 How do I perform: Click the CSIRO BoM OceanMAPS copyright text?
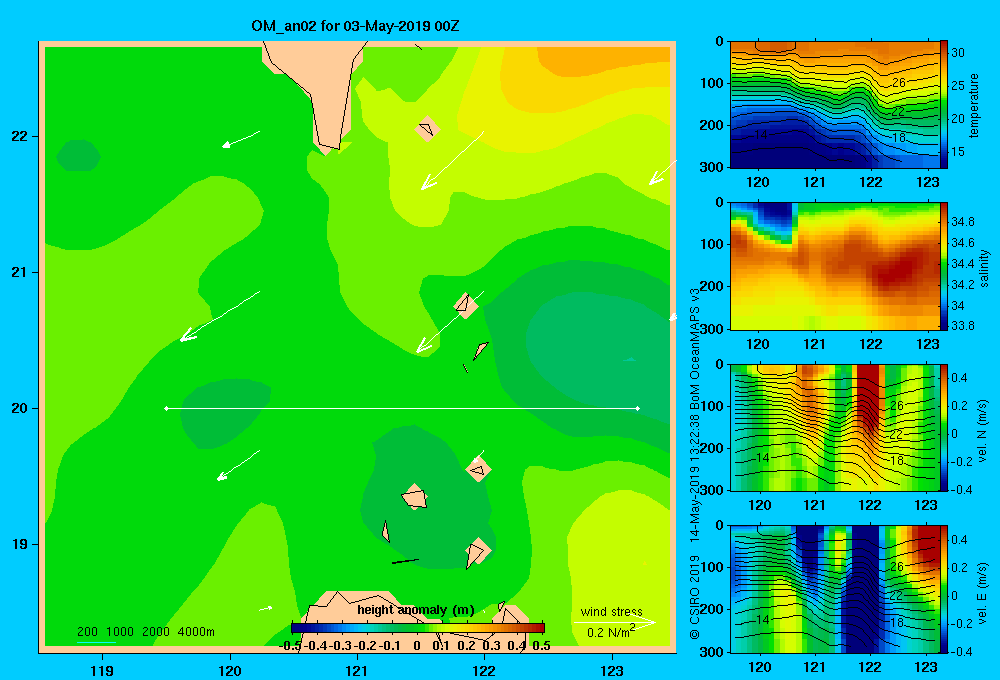695,463
